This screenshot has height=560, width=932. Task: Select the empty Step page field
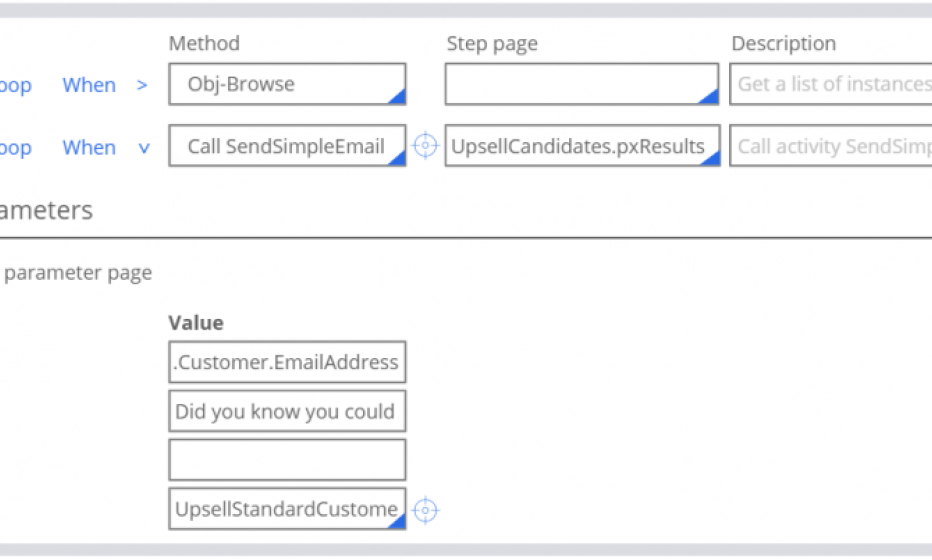click(581, 85)
